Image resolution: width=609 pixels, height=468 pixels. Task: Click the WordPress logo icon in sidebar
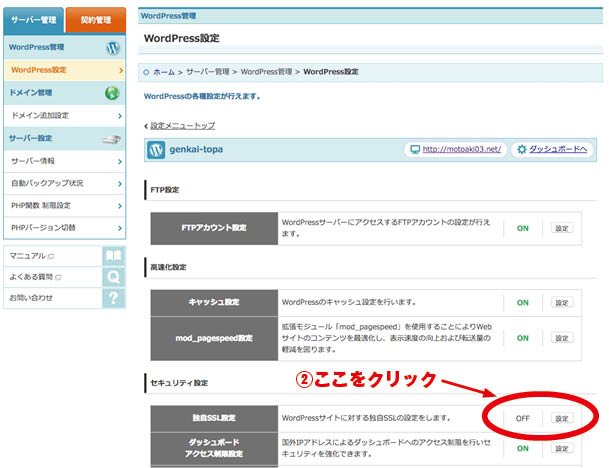tap(112, 47)
